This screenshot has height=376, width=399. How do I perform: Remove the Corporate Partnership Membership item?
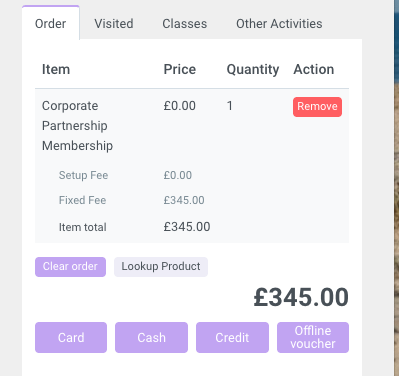tap(317, 107)
